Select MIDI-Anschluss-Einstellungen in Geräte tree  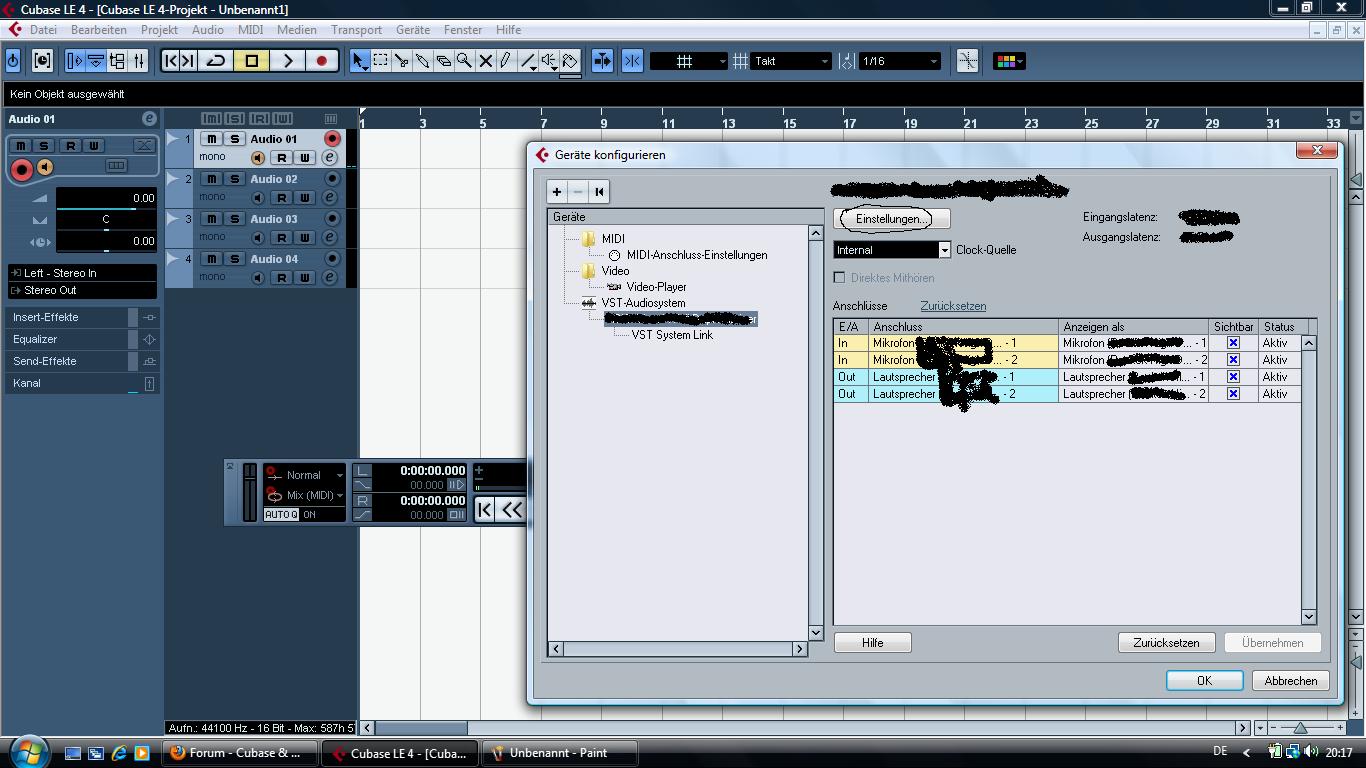coord(697,255)
